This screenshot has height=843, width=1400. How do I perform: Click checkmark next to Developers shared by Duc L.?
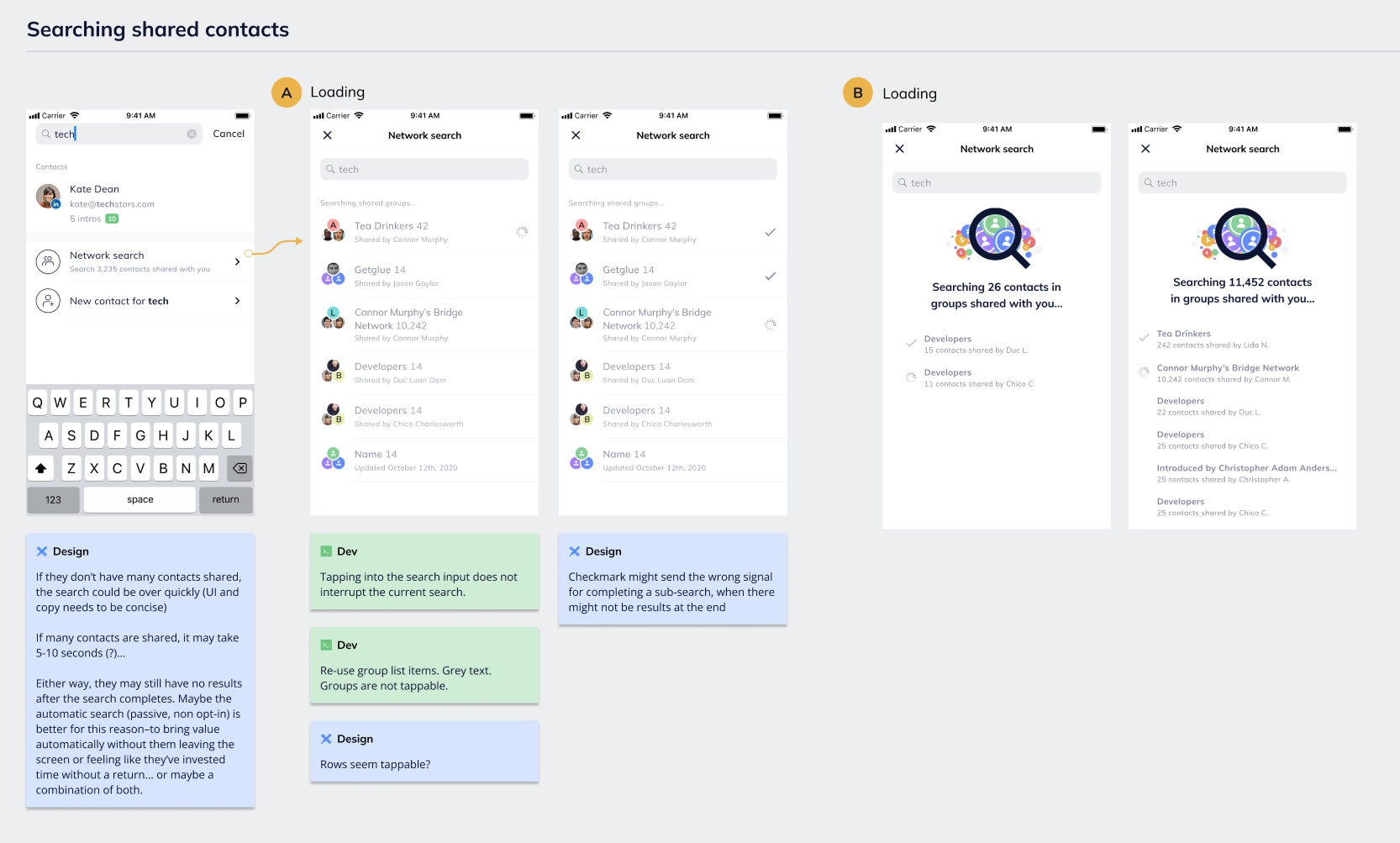pos(911,343)
